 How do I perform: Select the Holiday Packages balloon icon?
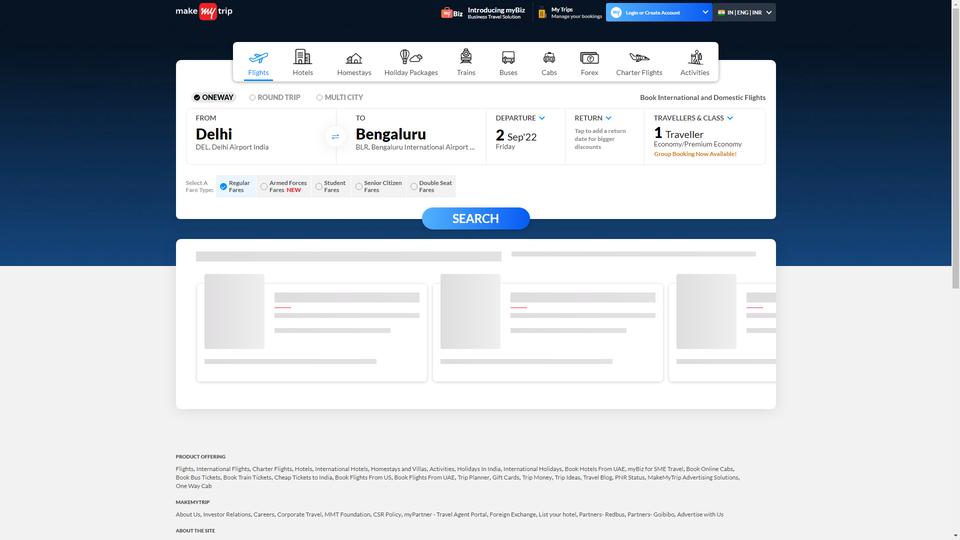click(411, 57)
